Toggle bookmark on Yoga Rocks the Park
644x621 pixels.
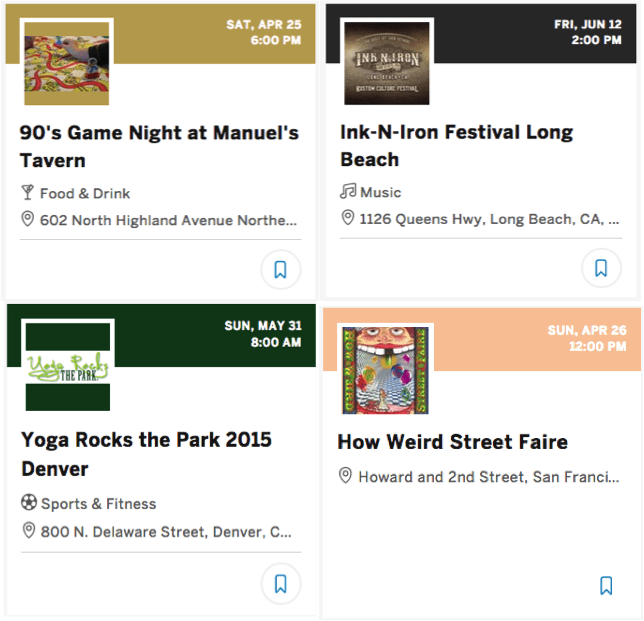(281, 584)
